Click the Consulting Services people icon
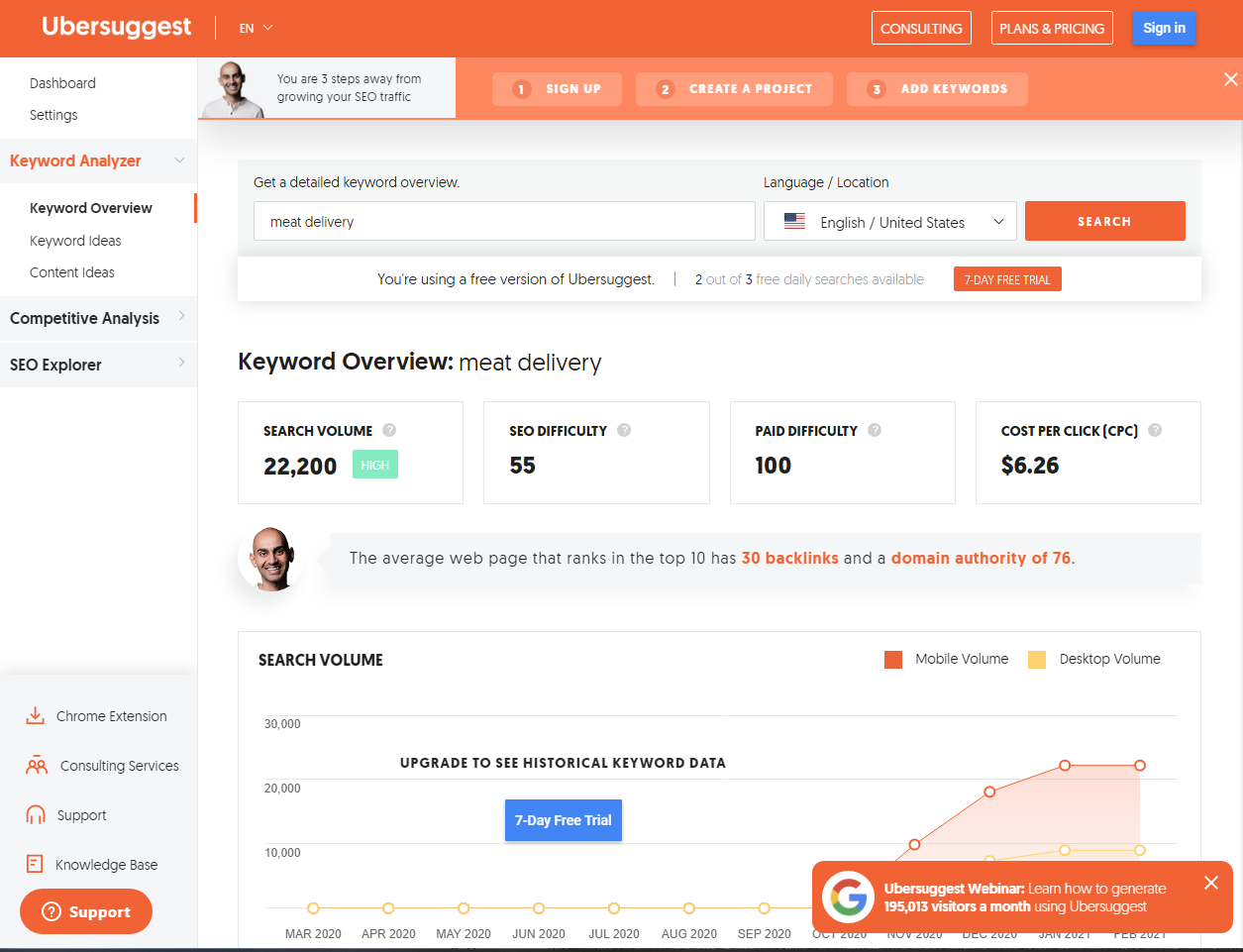 pos(37,765)
